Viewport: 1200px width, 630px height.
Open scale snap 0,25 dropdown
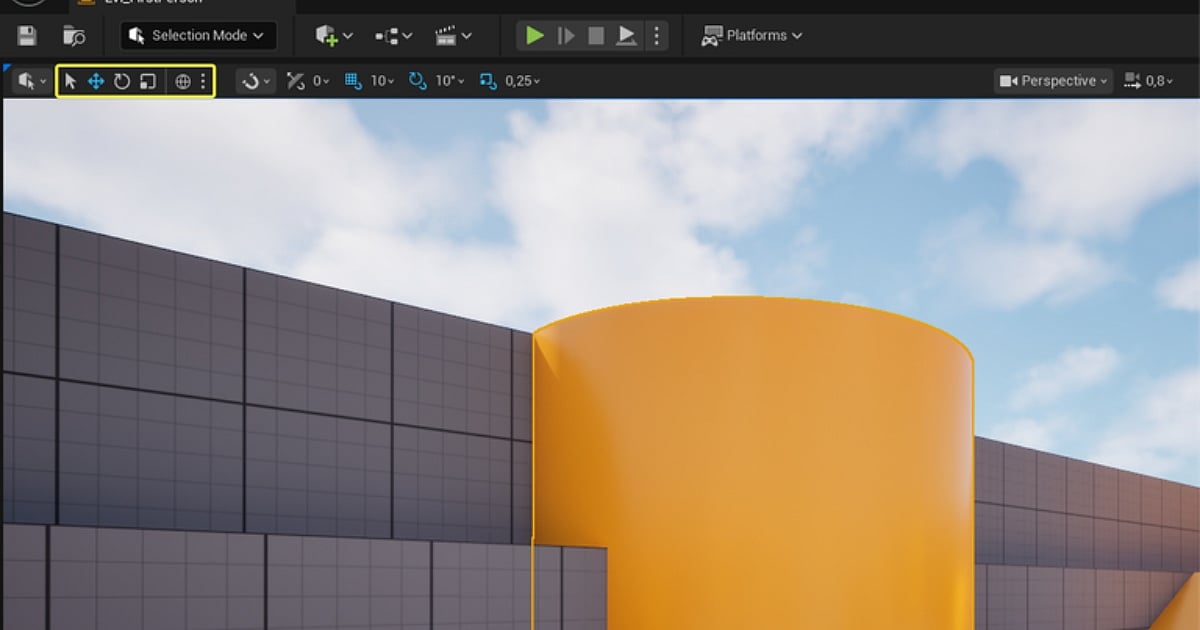coord(522,81)
